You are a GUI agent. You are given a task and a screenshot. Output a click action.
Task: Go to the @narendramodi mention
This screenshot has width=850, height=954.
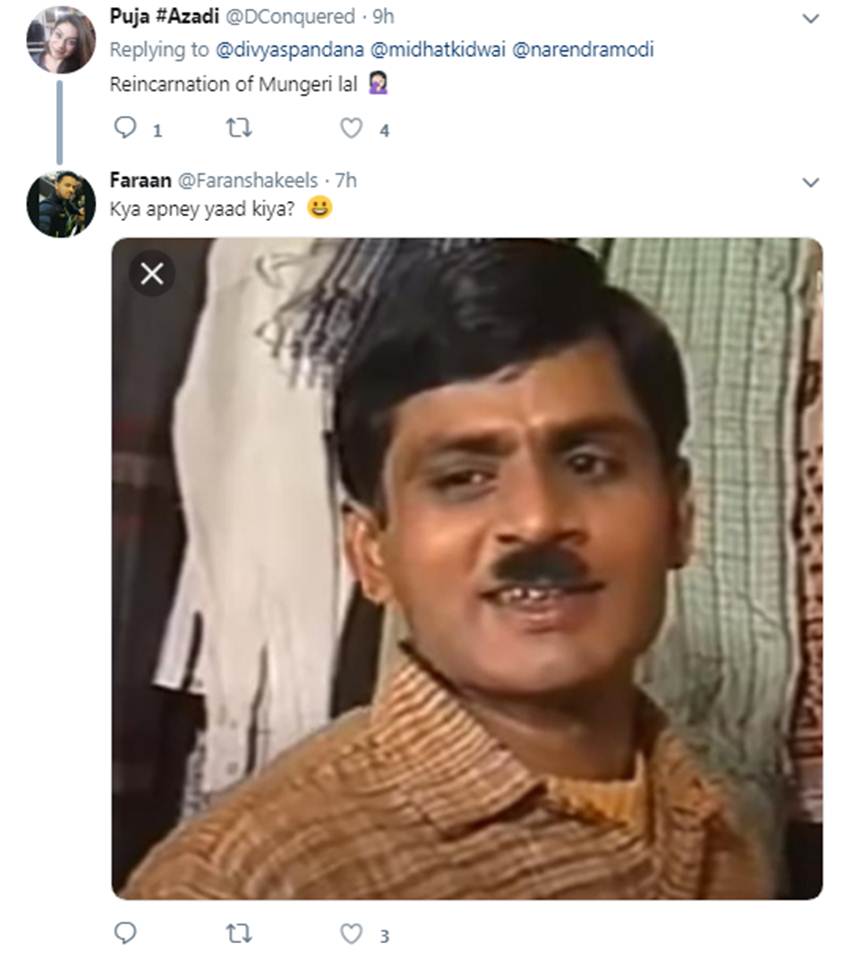click(x=582, y=49)
